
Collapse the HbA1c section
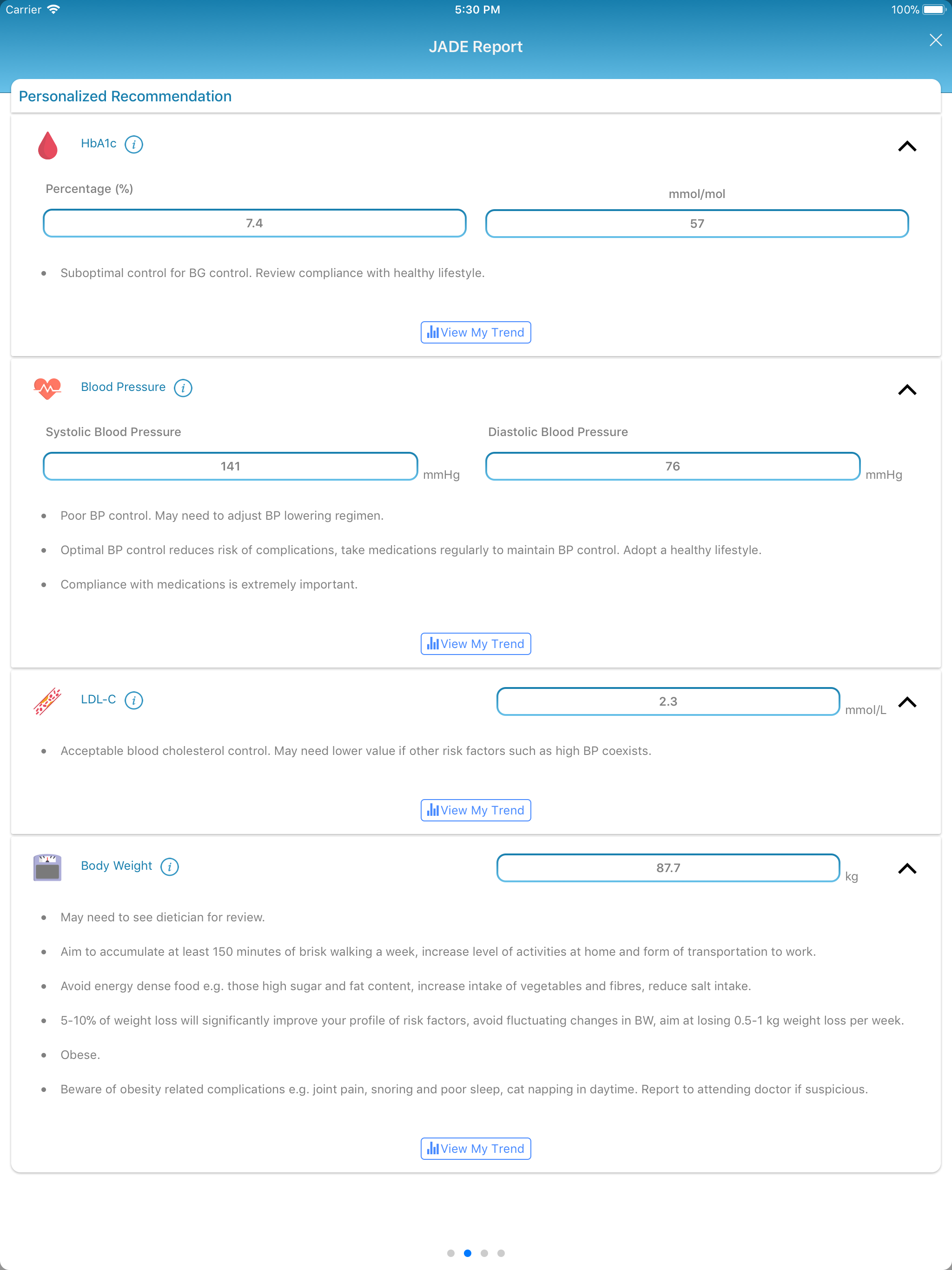(x=907, y=147)
